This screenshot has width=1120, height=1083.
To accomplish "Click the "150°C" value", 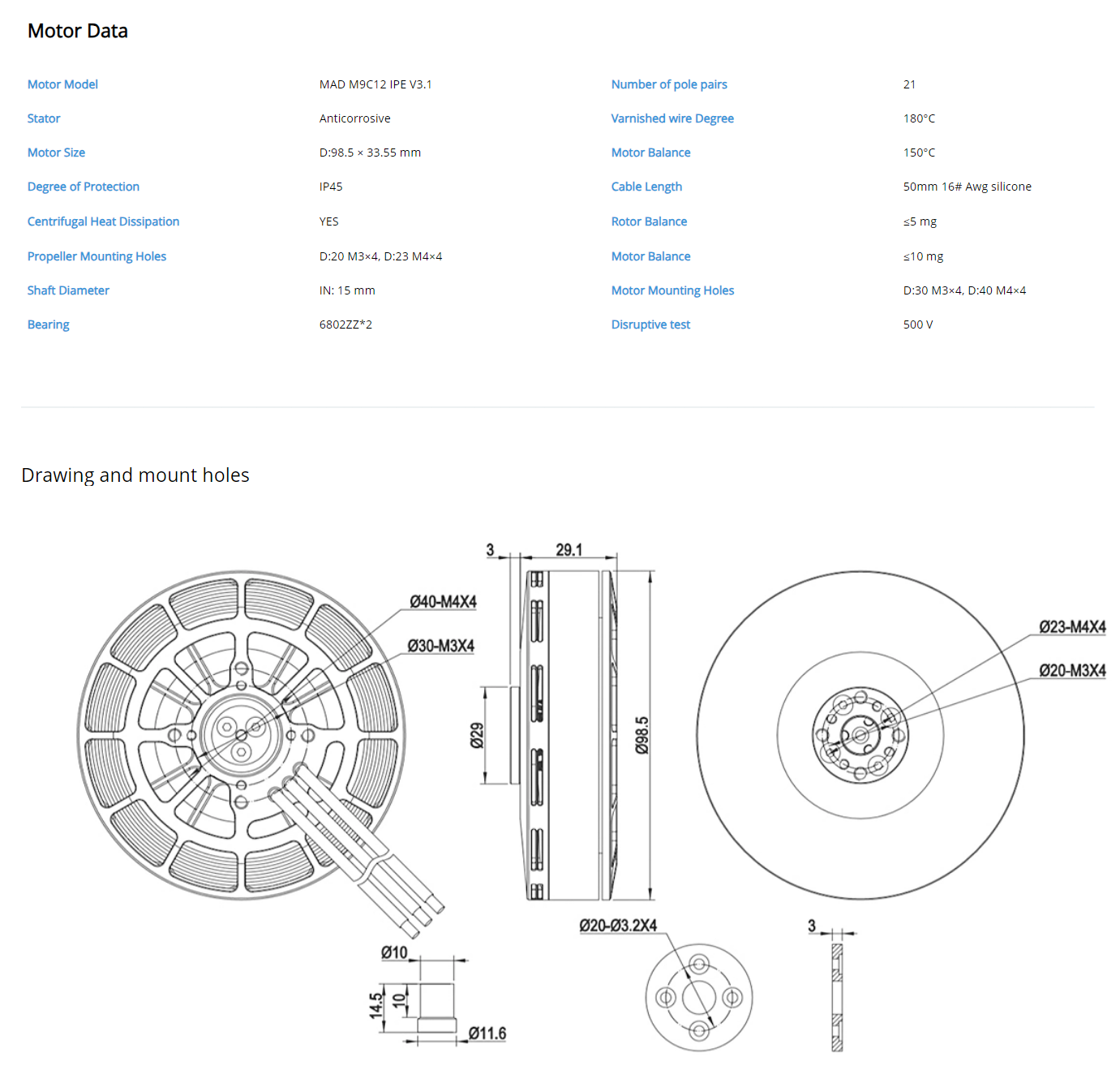I will pos(919,153).
